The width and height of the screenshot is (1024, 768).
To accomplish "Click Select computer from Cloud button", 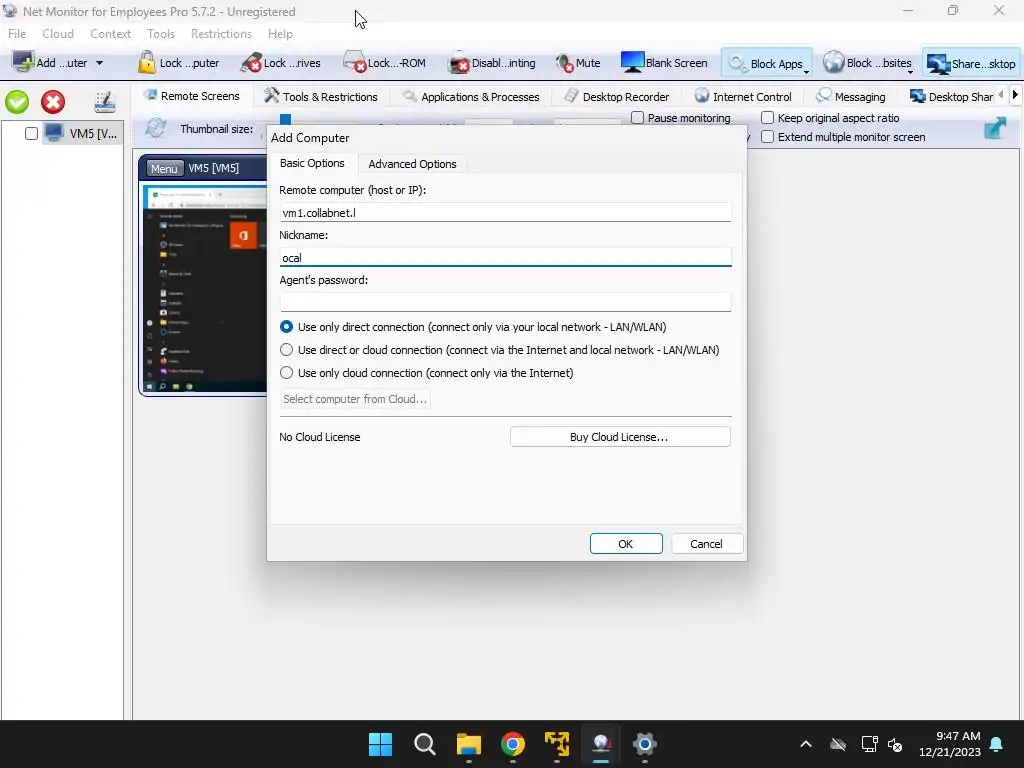I will coord(355,399).
